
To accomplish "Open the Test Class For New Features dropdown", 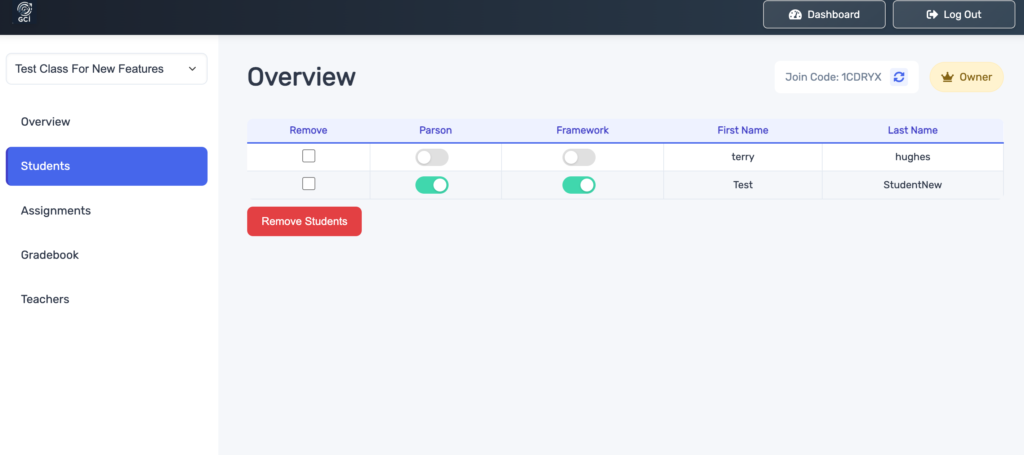I will tap(106, 69).
